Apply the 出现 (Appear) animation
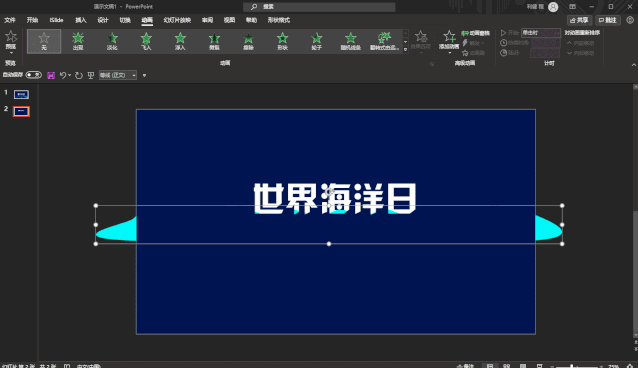This screenshot has width=638, height=368. point(78,41)
